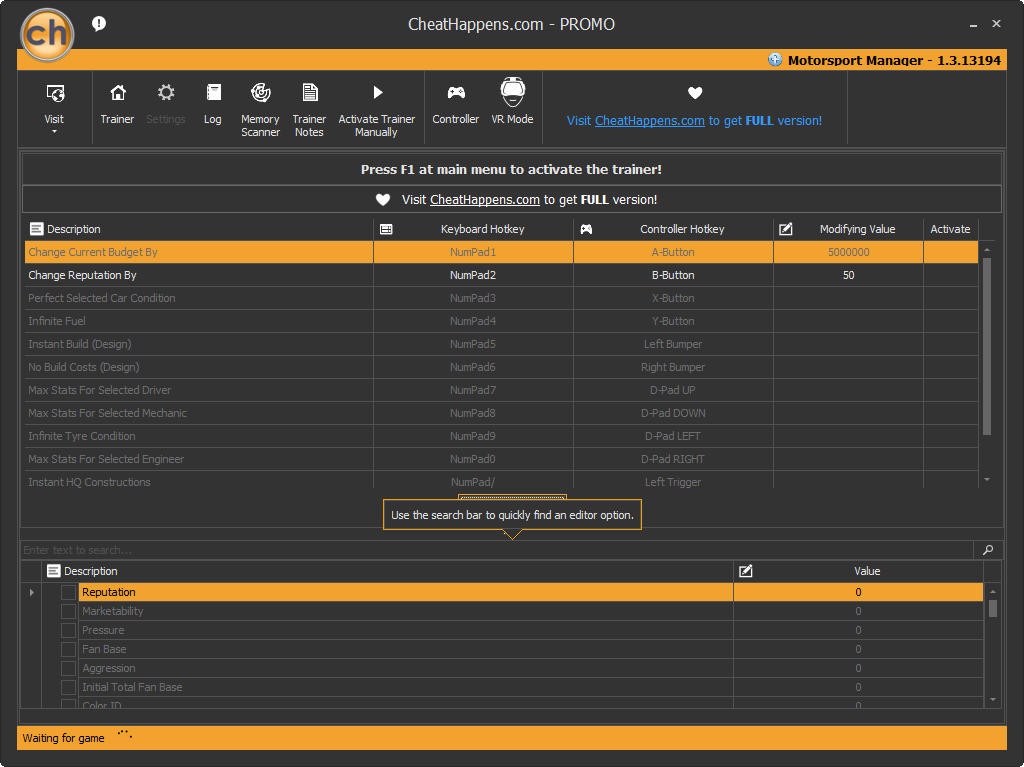1024x767 pixels.
Task: Toggle the Initial Total Fan Base checkbox
Action: coord(69,687)
